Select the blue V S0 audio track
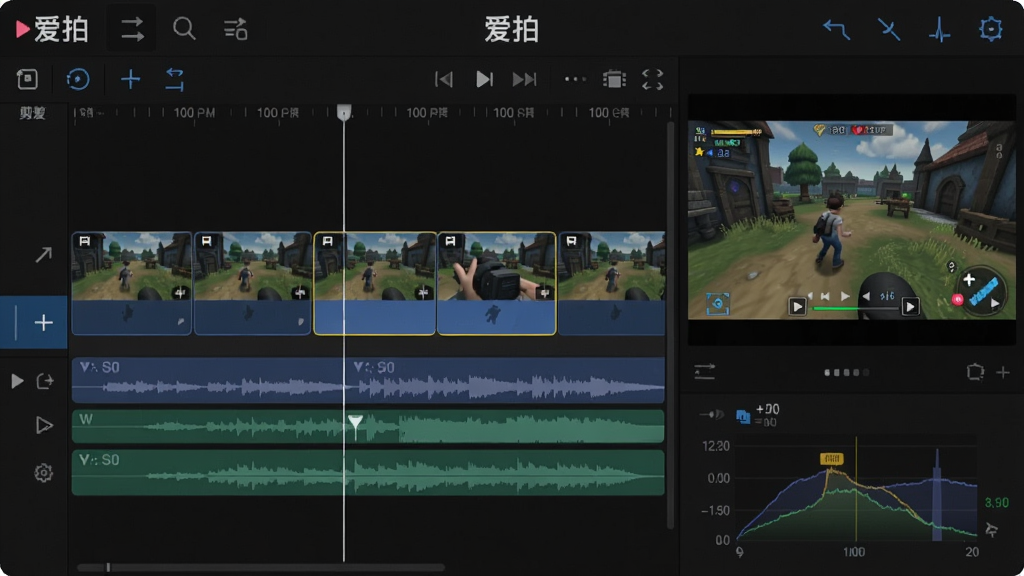Screen dimensions: 1024x576 (x=368, y=380)
